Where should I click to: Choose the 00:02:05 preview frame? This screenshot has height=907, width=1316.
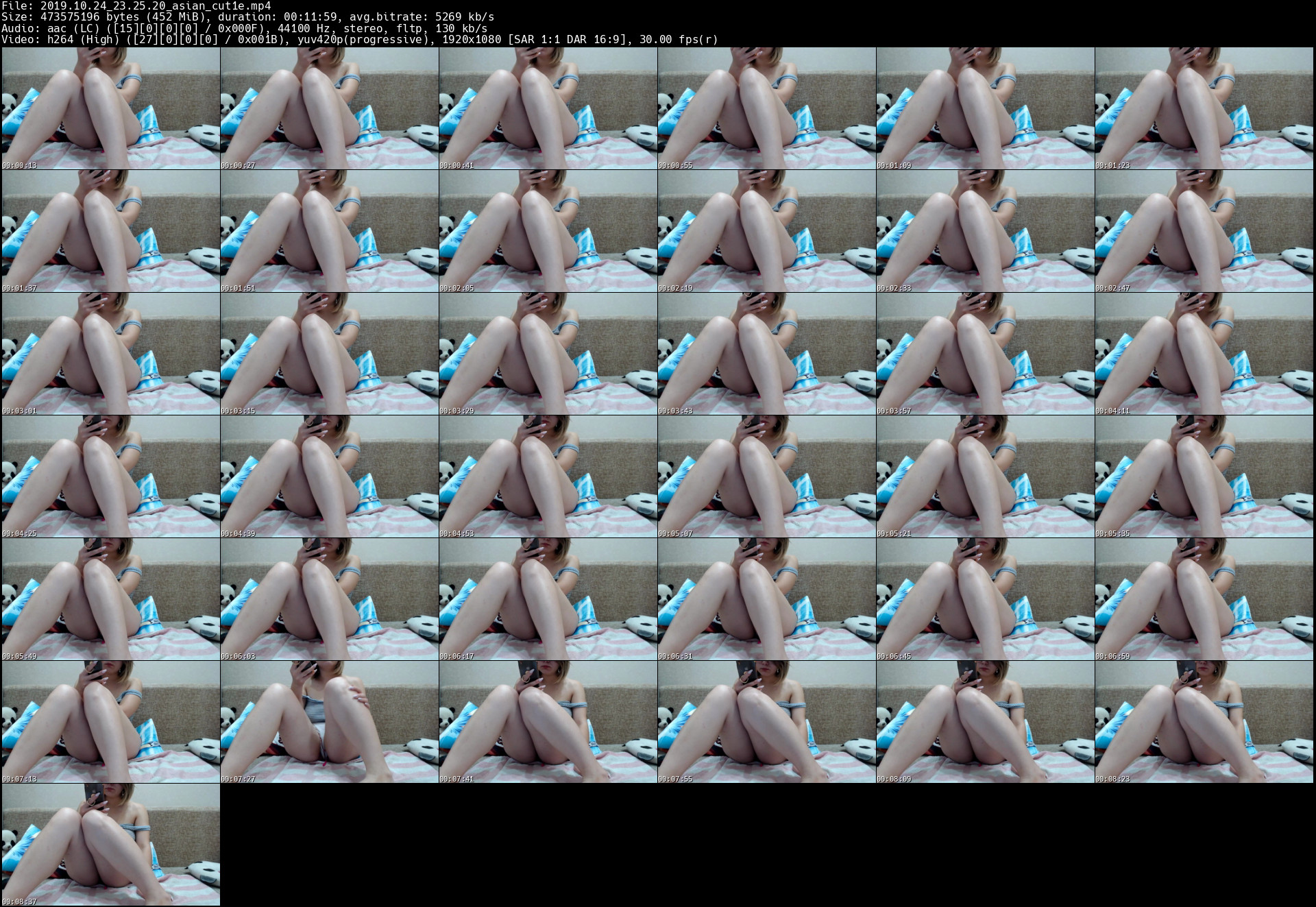[548, 231]
